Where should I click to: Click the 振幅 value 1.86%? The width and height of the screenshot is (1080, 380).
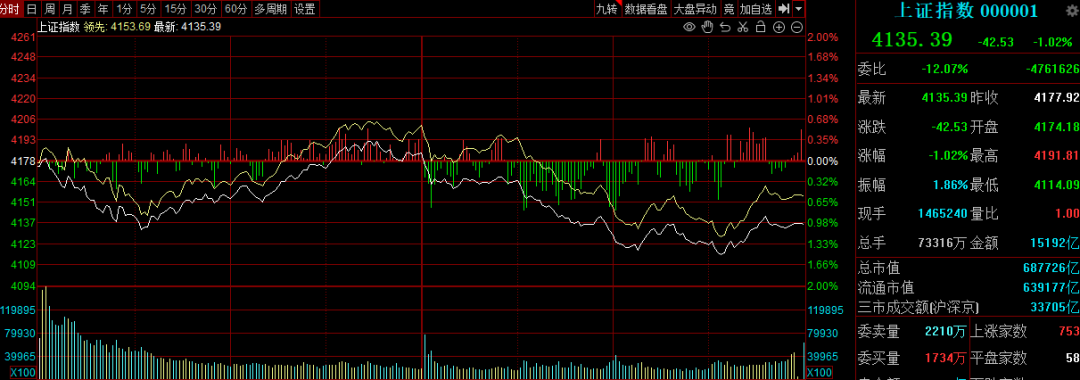coord(951,184)
